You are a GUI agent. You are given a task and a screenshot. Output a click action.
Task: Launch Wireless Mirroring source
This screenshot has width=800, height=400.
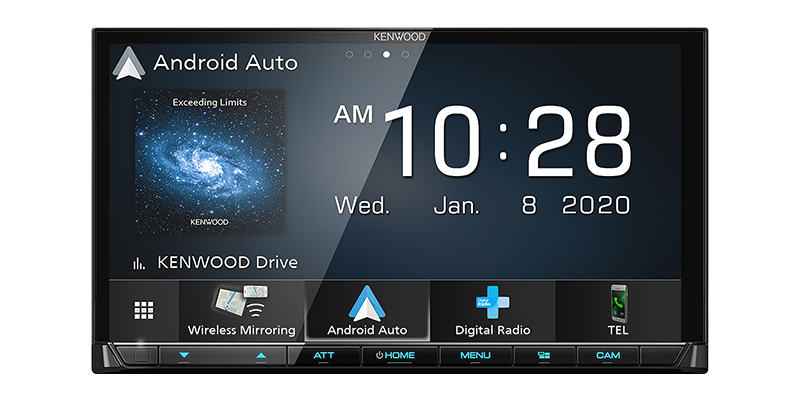[242, 311]
